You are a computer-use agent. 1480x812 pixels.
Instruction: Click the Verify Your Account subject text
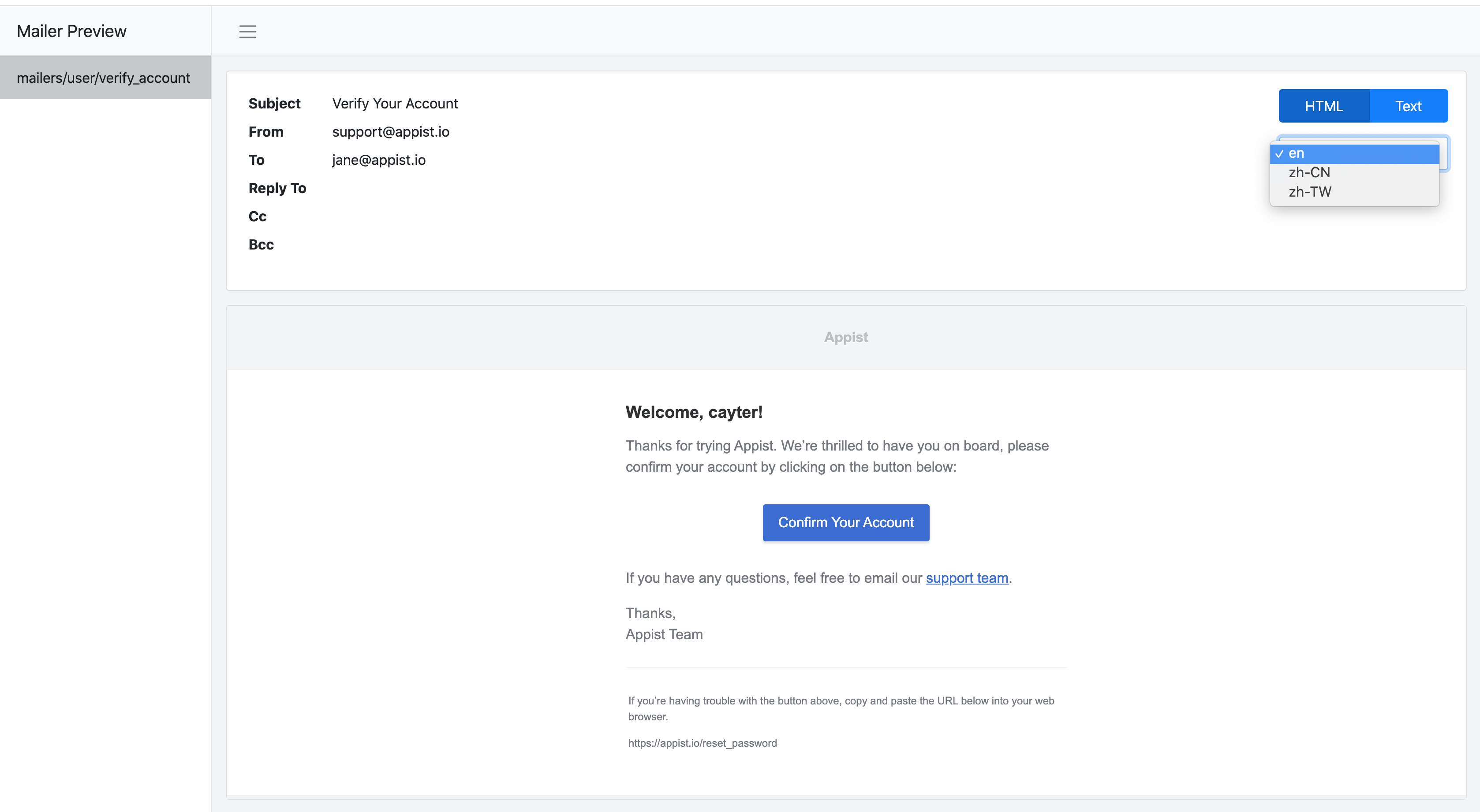click(395, 103)
